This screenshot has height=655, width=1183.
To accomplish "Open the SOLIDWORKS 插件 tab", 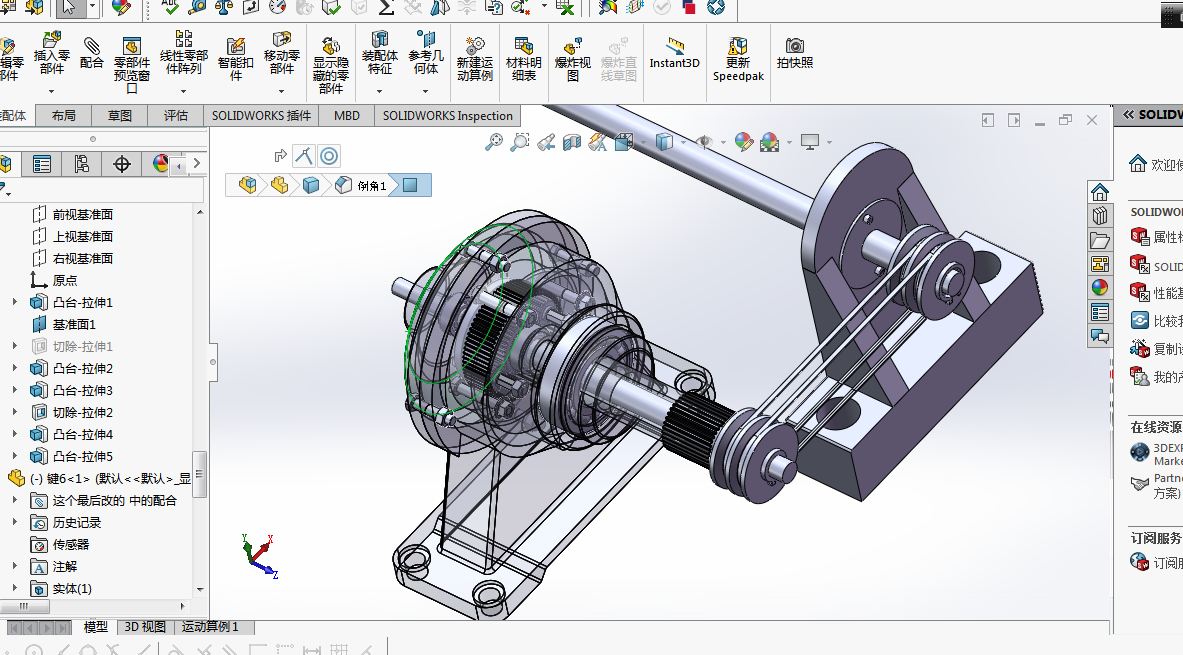I will tap(261, 115).
